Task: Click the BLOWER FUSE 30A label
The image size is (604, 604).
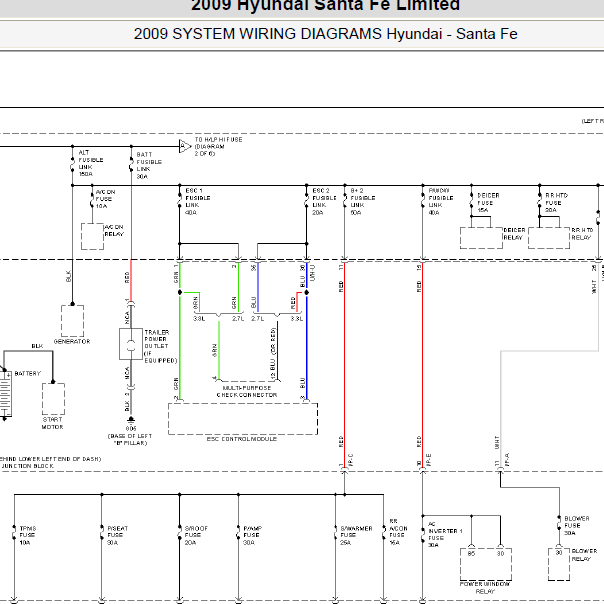Action: point(577,526)
